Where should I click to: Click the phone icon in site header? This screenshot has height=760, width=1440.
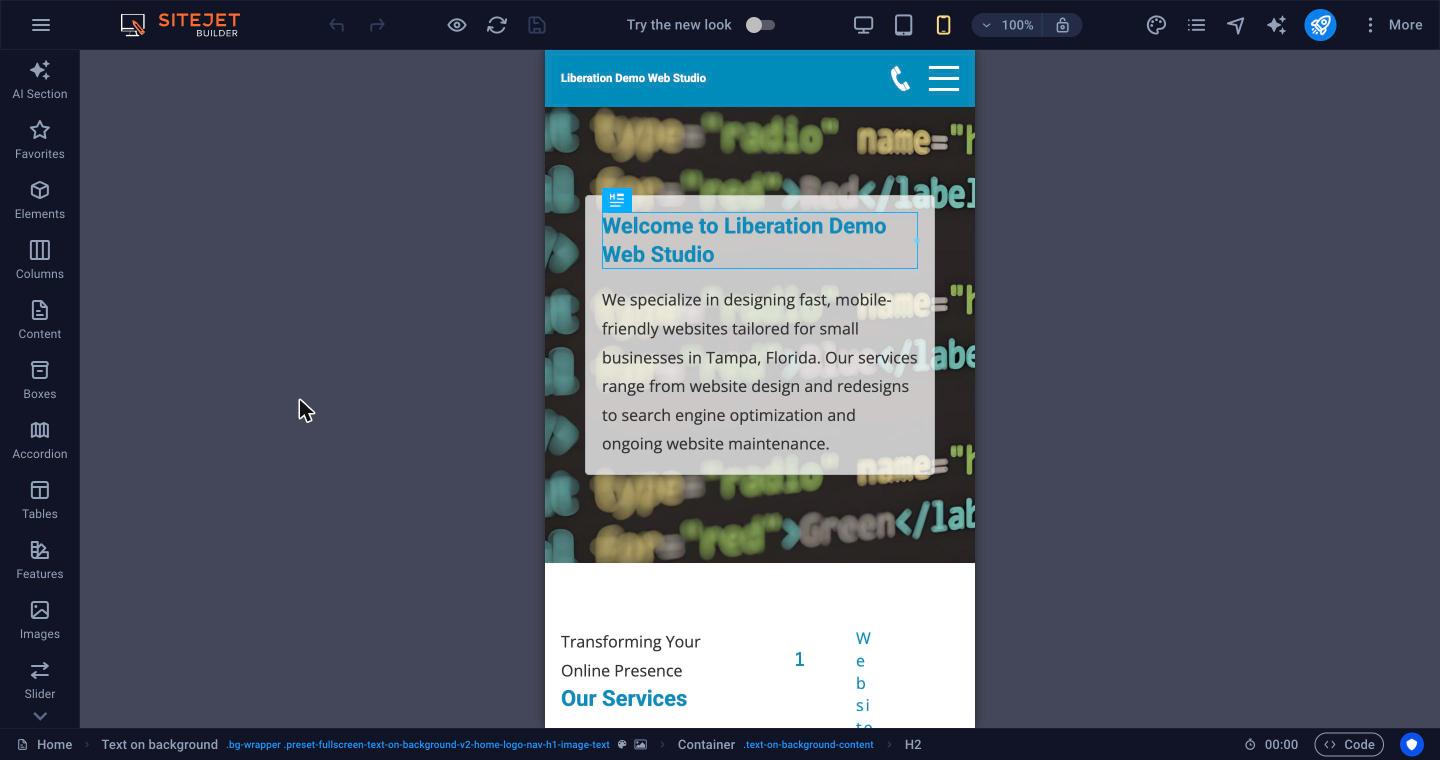[900, 78]
